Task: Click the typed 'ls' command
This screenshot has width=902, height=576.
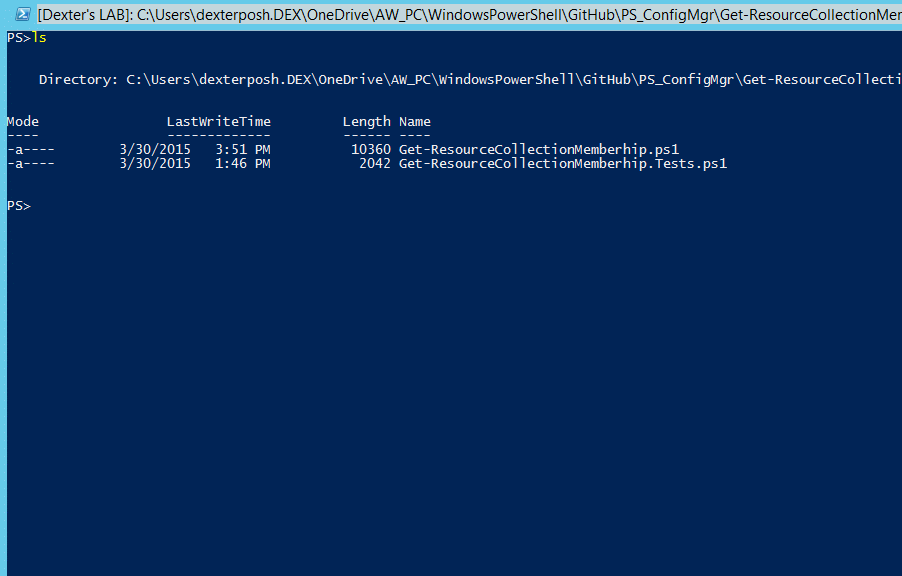Action: tap(39, 38)
